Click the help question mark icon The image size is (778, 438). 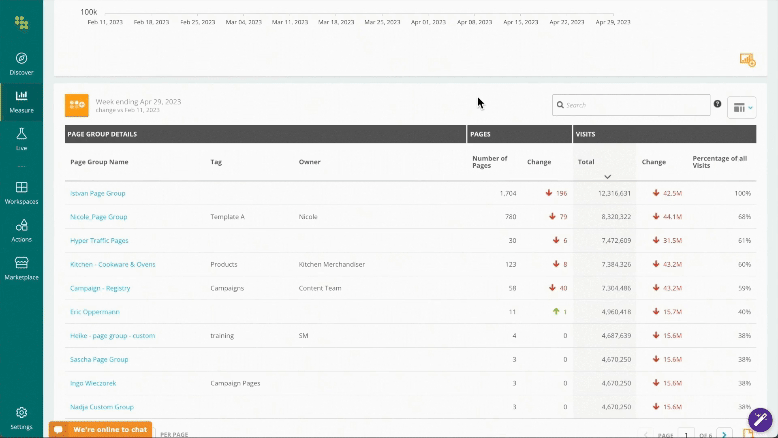click(717, 104)
